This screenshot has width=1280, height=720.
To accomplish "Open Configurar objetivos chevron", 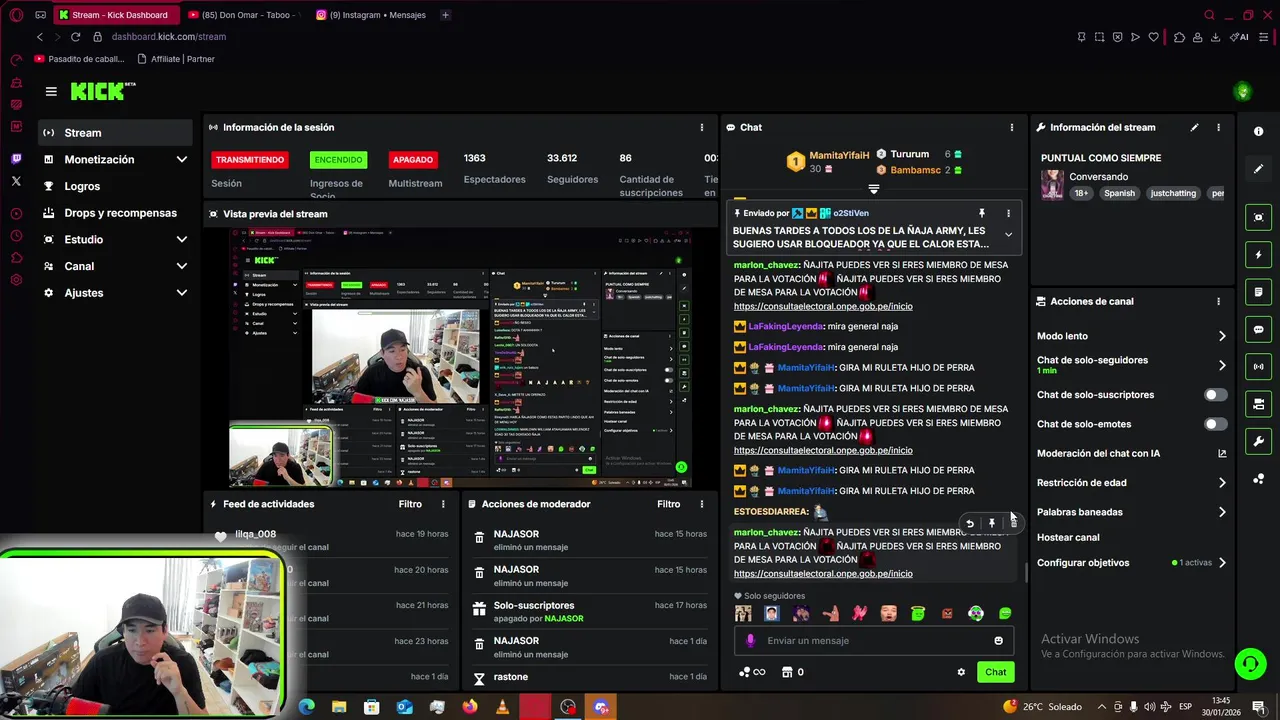I will (x=1221, y=563).
